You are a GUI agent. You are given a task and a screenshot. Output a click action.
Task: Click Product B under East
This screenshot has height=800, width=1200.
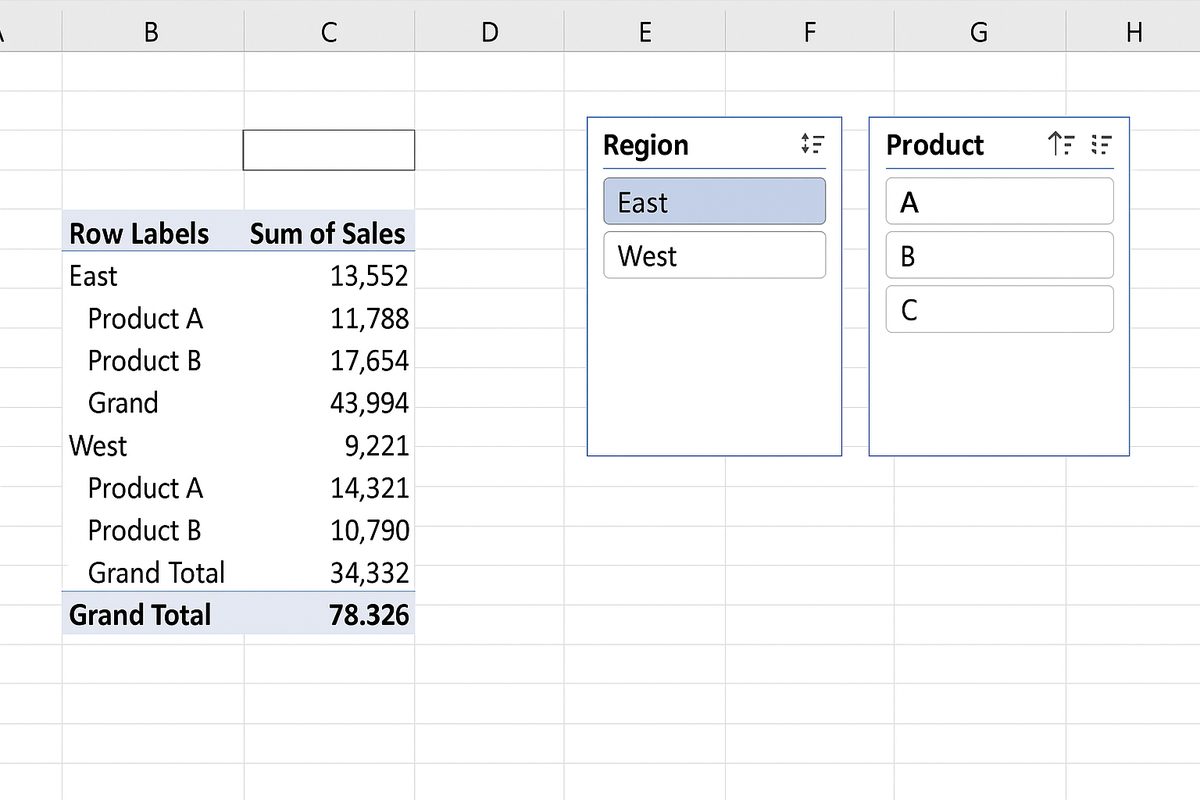pos(145,360)
